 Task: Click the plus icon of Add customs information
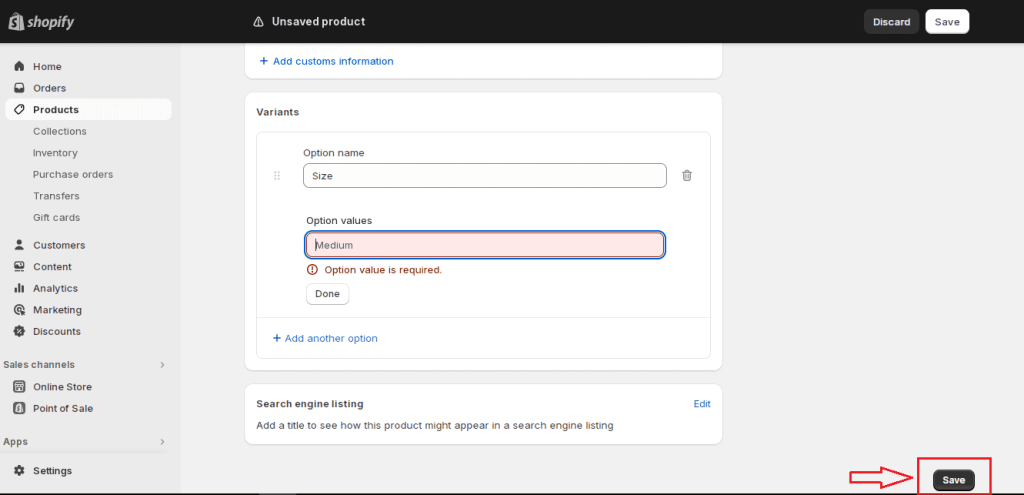(264, 61)
